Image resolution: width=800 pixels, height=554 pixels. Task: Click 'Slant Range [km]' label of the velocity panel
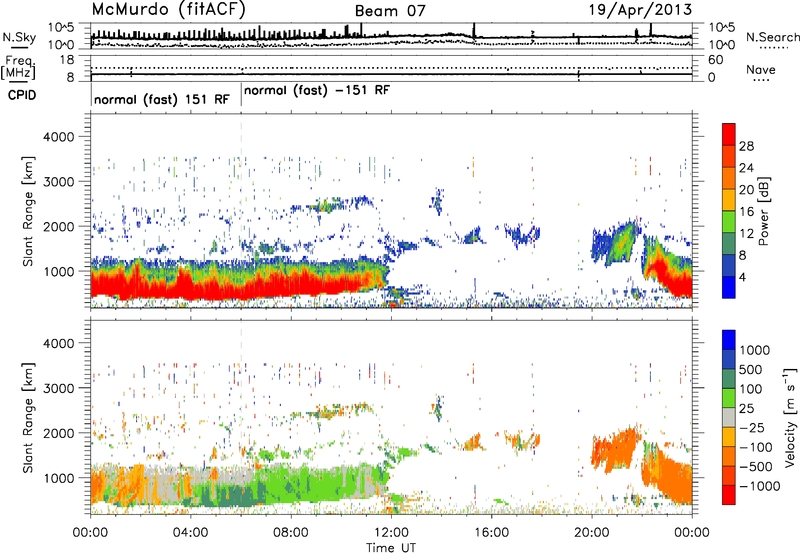click(28, 417)
